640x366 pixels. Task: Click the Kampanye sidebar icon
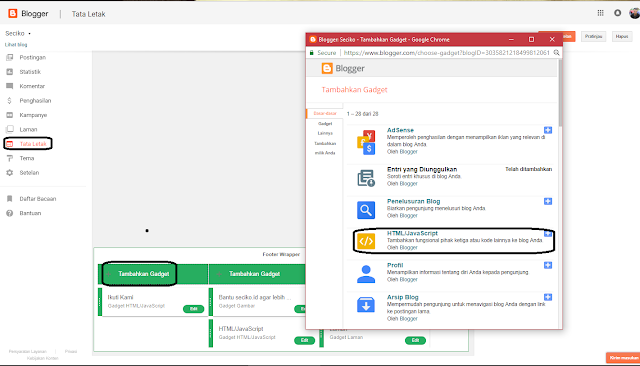(10, 115)
